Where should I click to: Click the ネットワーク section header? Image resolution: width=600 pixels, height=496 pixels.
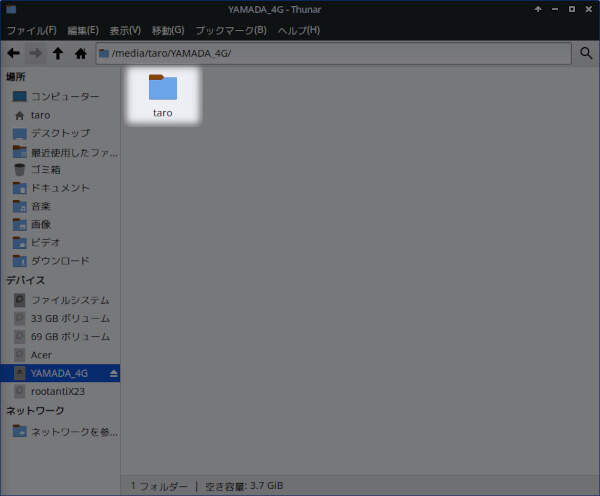tap(35, 411)
